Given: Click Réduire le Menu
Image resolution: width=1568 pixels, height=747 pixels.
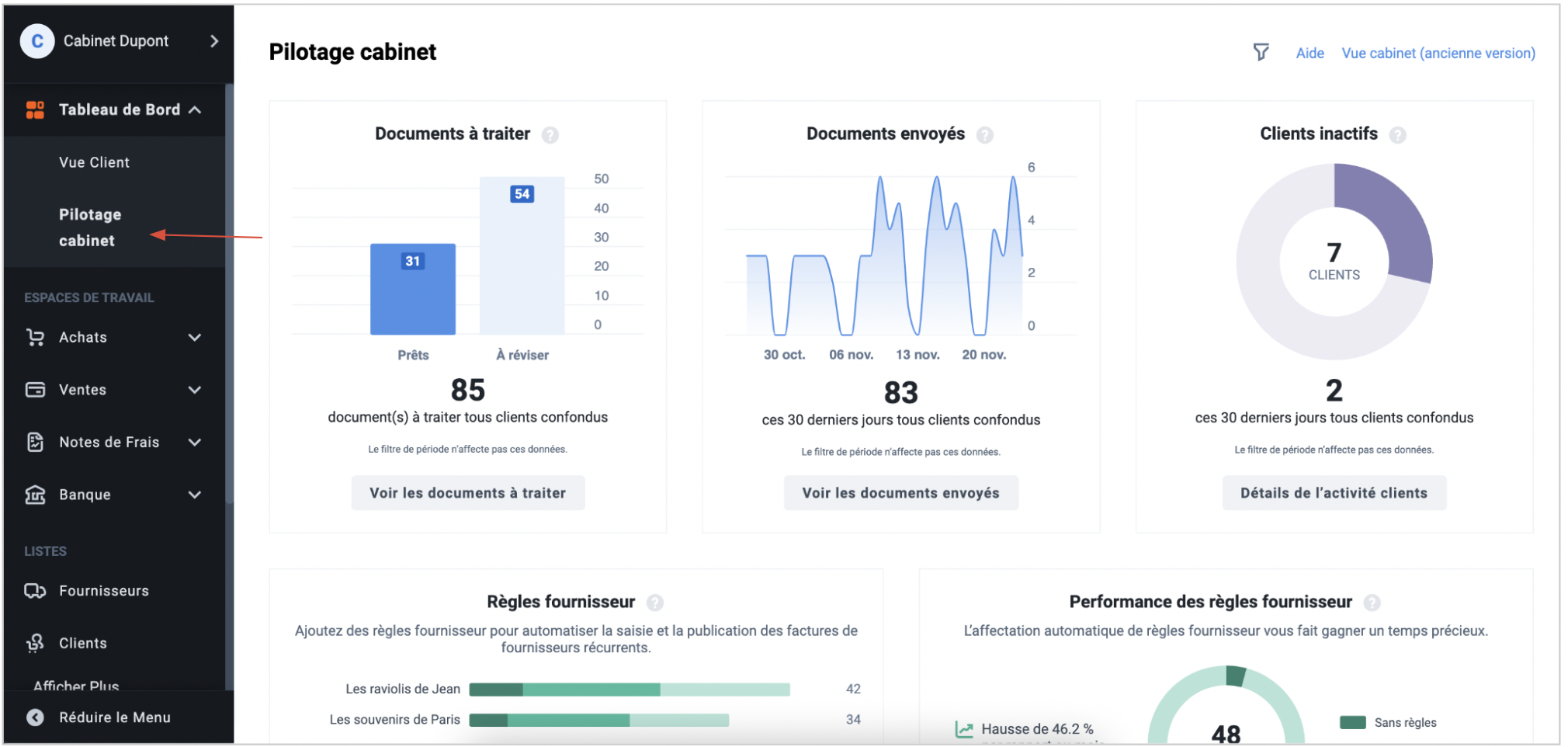Looking at the screenshot, I should point(115,717).
